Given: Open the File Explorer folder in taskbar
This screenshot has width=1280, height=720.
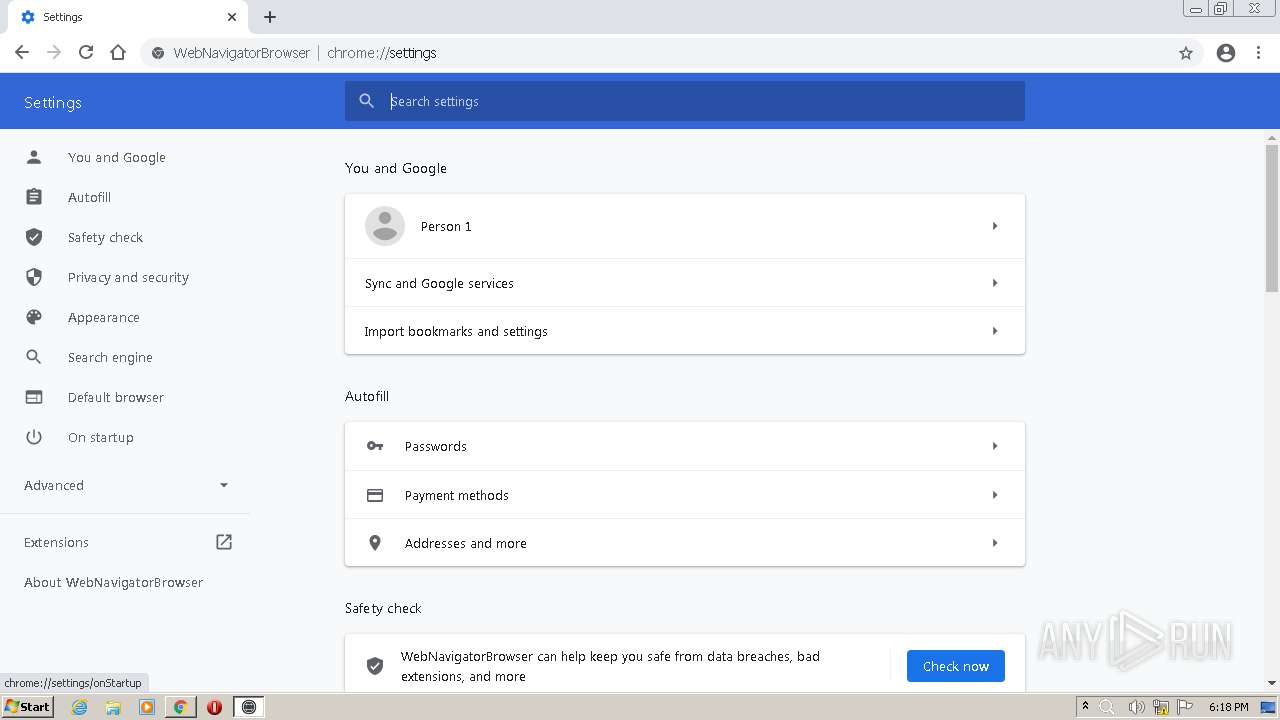Looking at the screenshot, I should pos(113,707).
